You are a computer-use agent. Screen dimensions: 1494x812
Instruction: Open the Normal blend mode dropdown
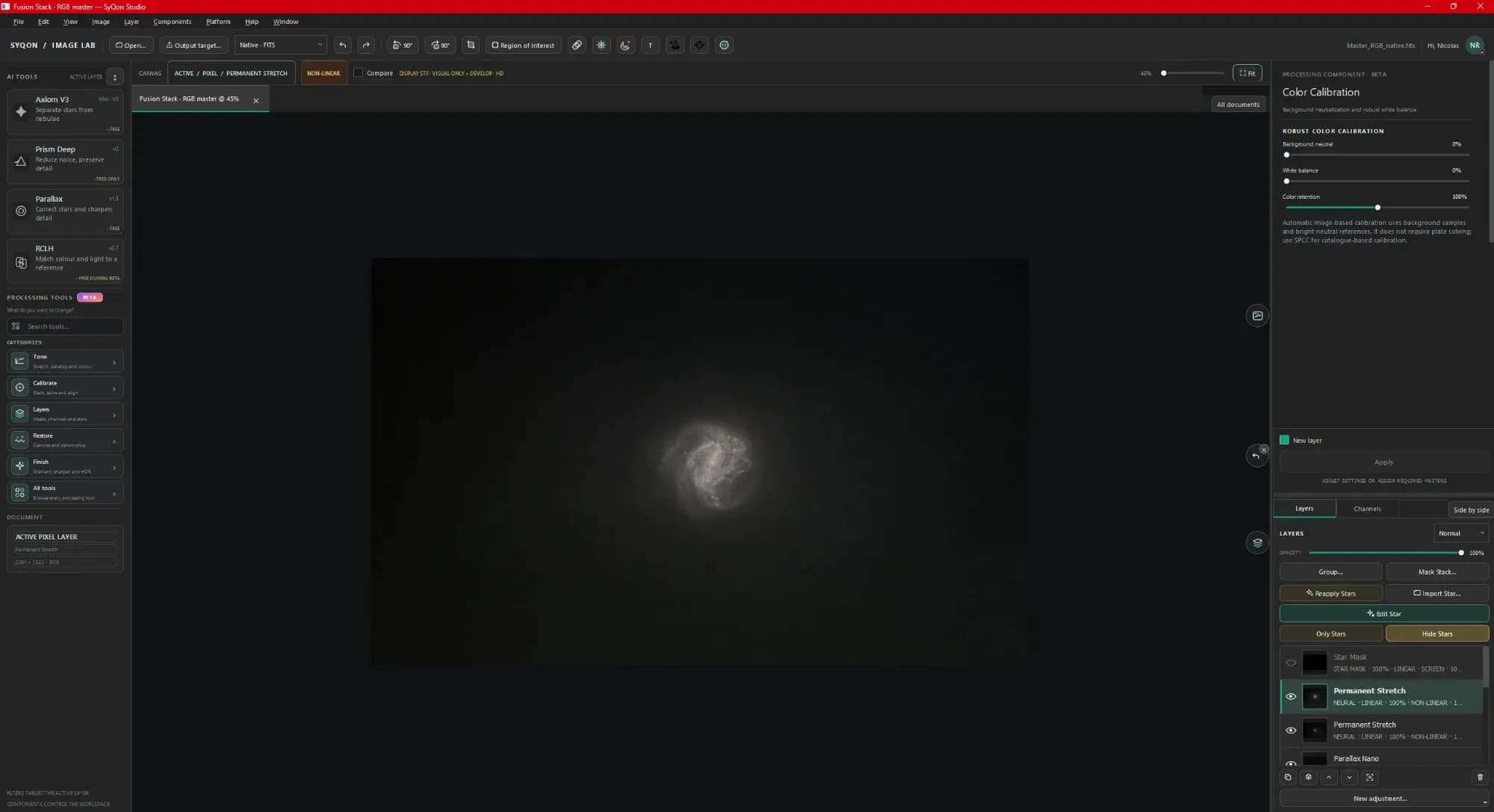click(x=1461, y=533)
